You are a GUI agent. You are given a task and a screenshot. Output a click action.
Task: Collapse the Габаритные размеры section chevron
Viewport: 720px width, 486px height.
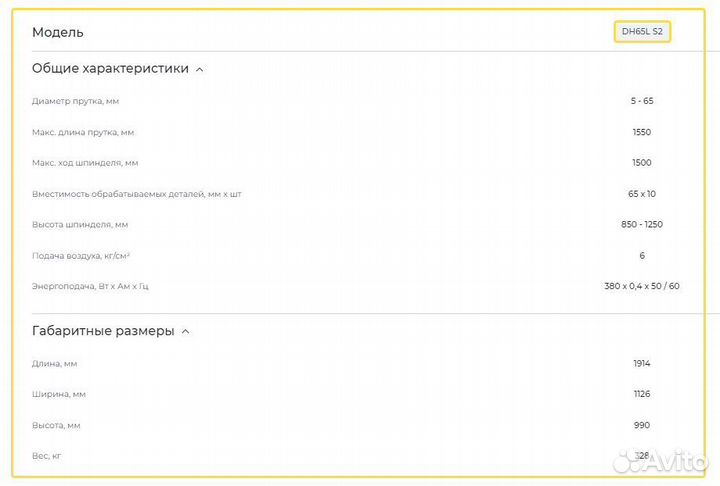pos(186,332)
